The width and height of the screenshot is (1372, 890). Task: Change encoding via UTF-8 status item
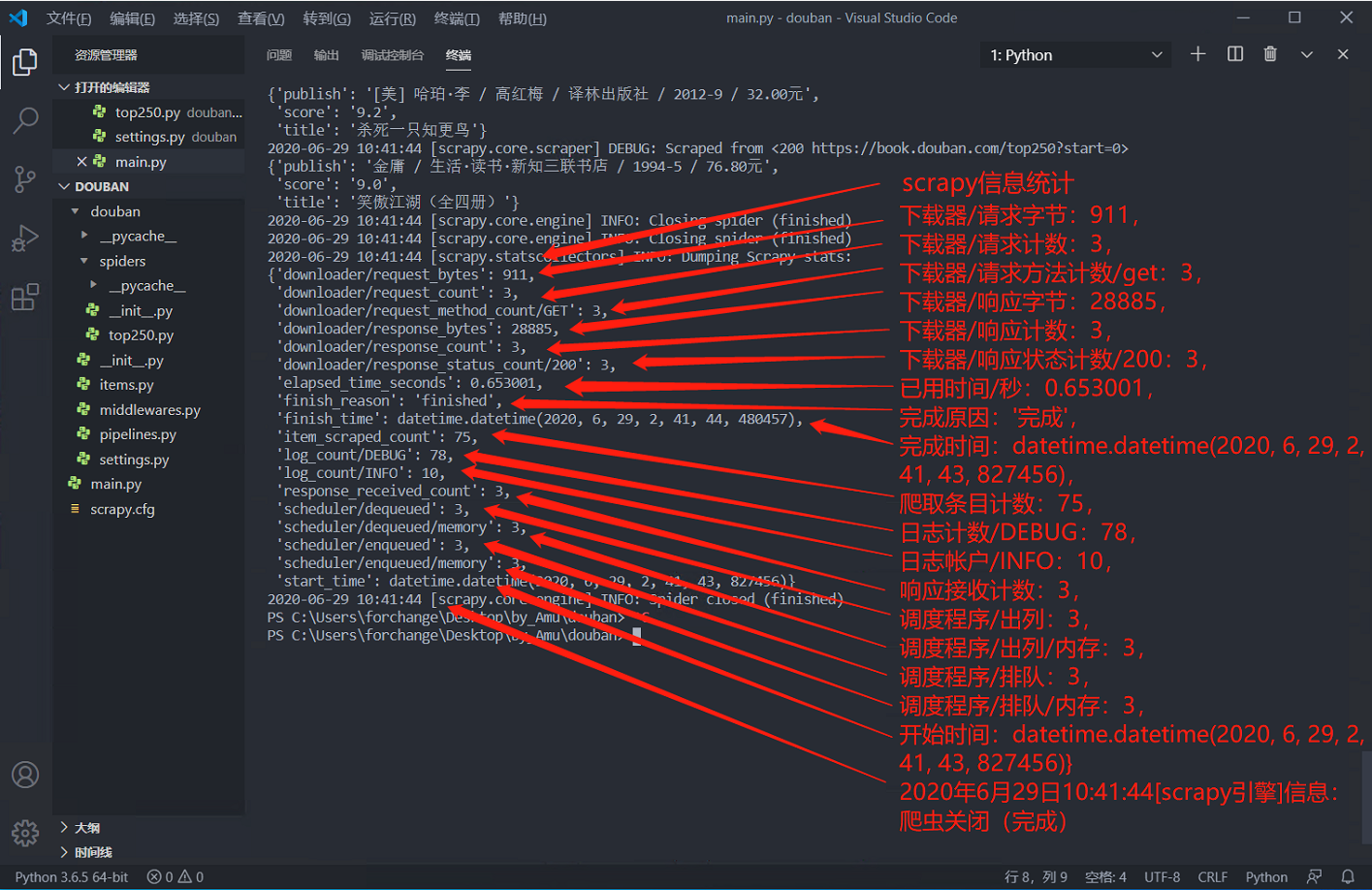click(x=1162, y=876)
